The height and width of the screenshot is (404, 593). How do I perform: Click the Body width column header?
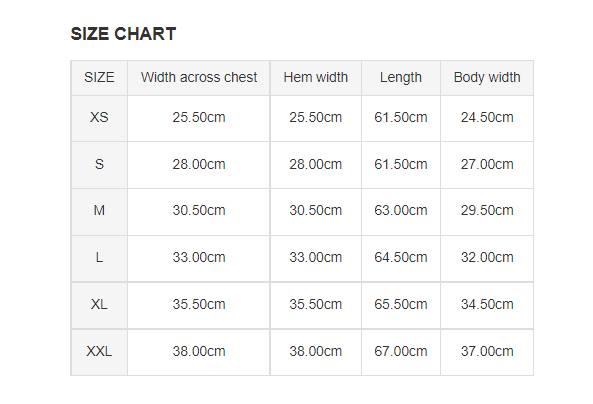(x=487, y=78)
